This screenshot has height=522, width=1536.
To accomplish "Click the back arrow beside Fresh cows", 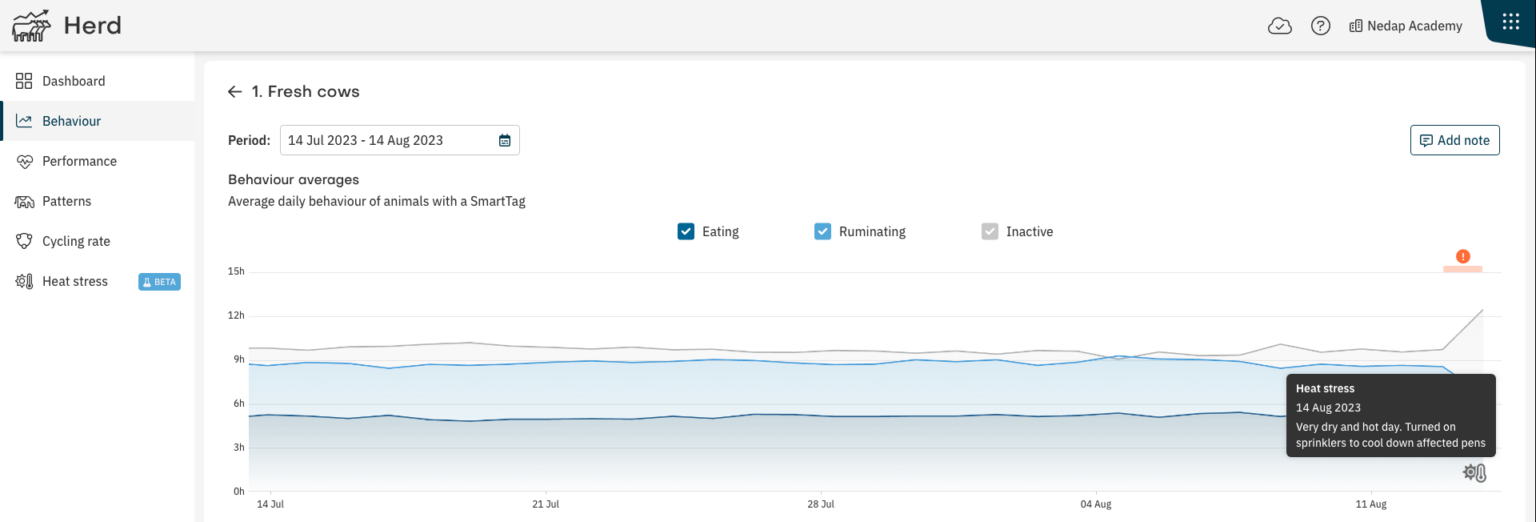I will pos(235,92).
